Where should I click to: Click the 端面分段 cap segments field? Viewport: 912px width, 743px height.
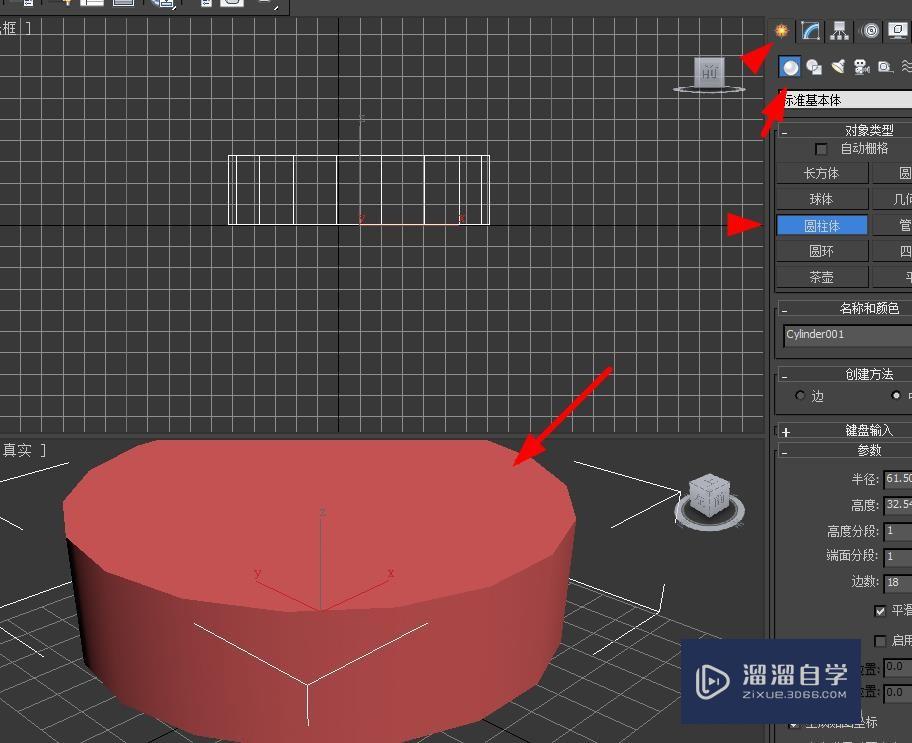(x=897, y=556)
